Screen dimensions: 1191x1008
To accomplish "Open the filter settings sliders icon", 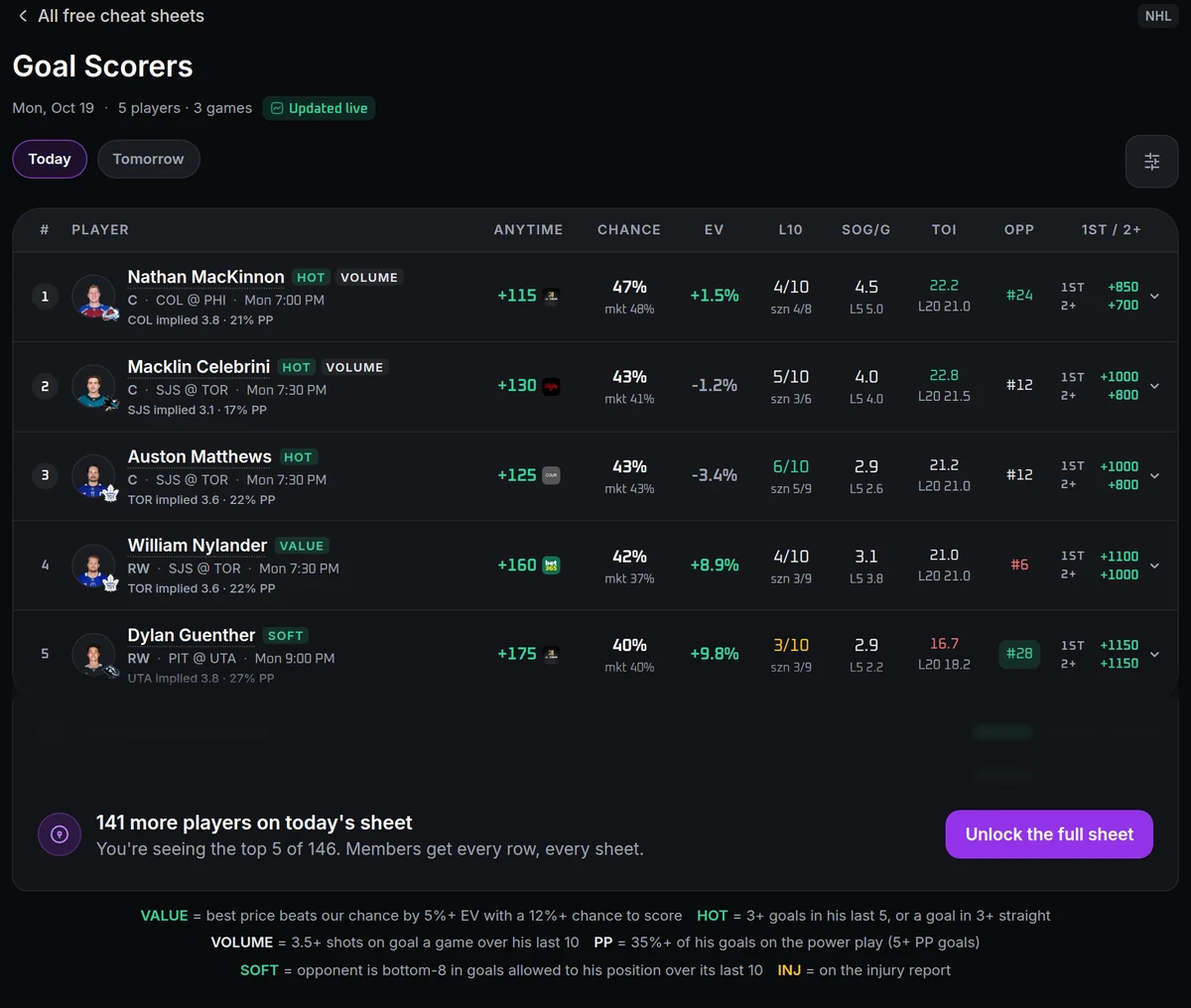I will coord(1151,161).
